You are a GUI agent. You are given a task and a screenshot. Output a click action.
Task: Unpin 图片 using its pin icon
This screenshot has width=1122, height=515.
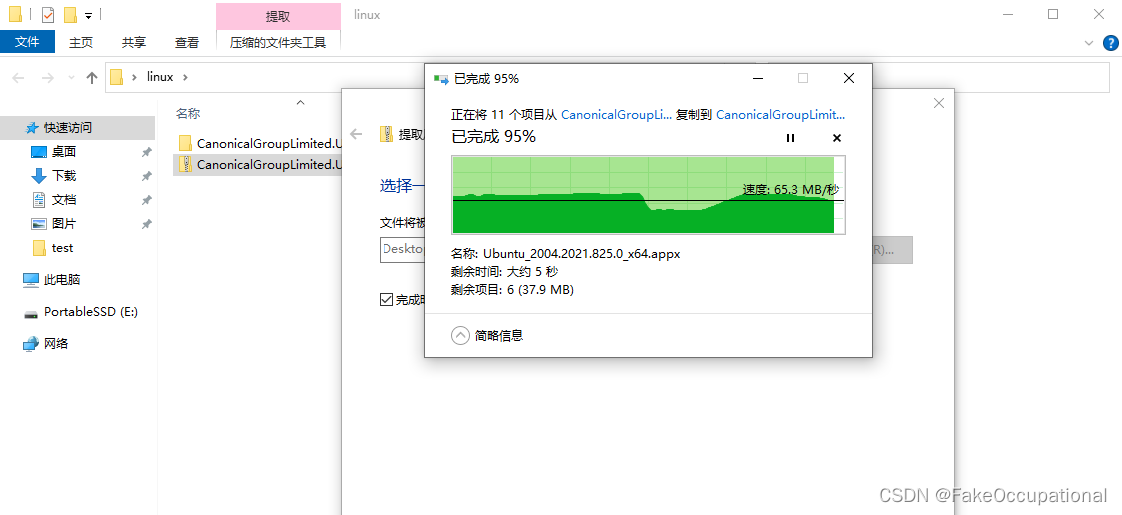pos(147,225)
